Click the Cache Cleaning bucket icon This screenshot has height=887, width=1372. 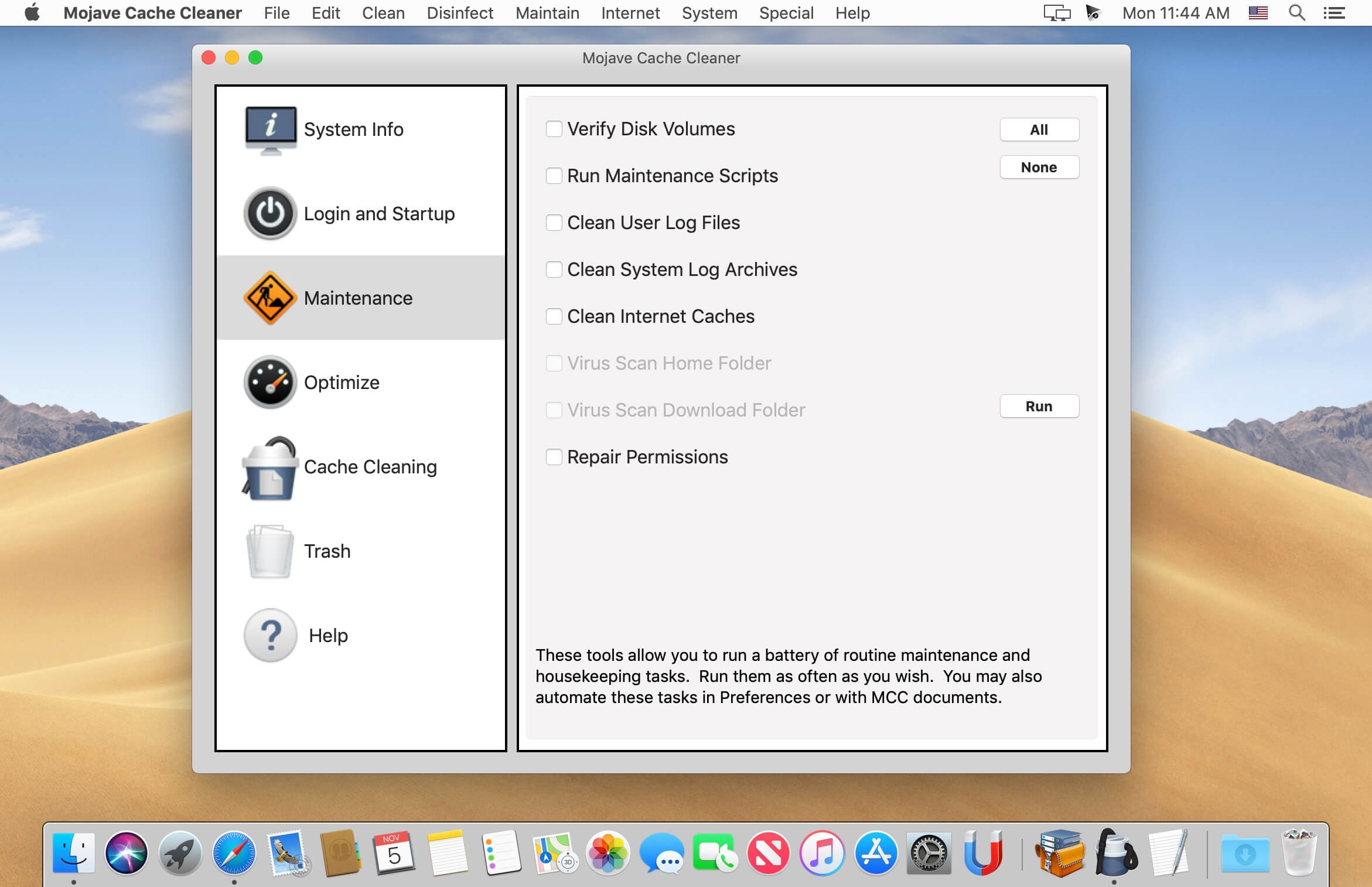pyautogui.click(x=270, y=468)
